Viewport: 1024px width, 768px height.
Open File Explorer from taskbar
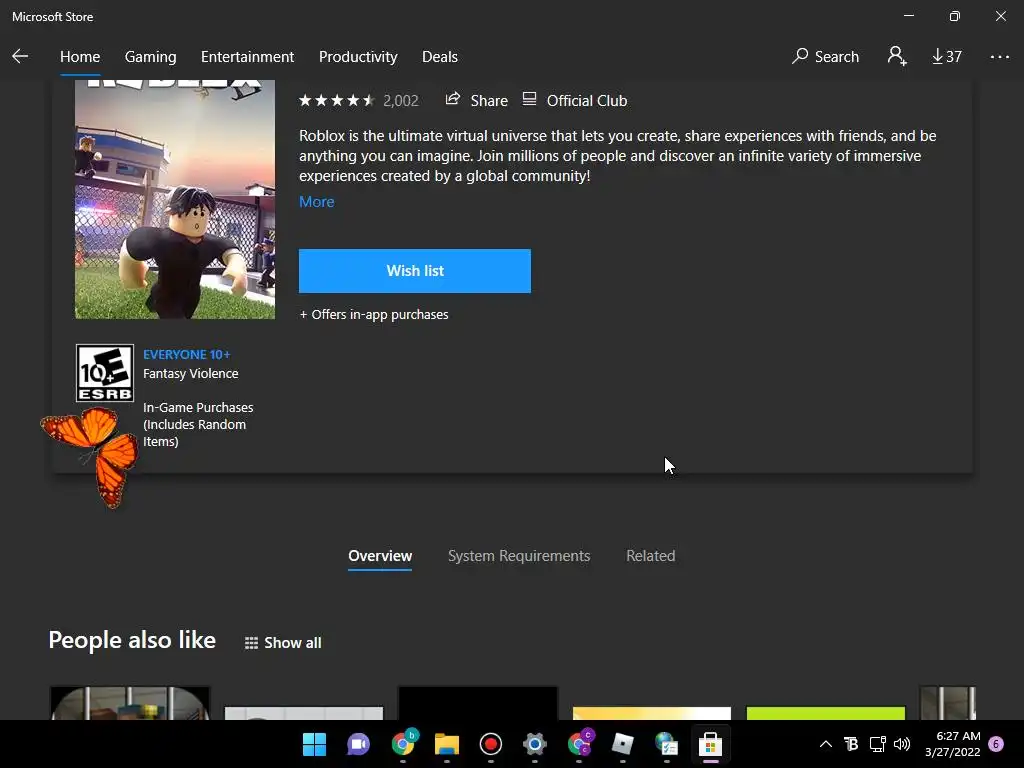click(x=447, y=744)
